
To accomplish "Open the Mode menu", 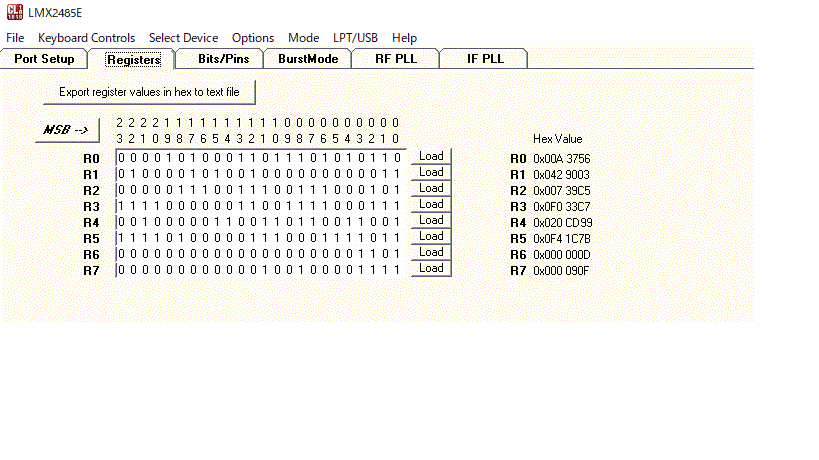I will 303,38.
